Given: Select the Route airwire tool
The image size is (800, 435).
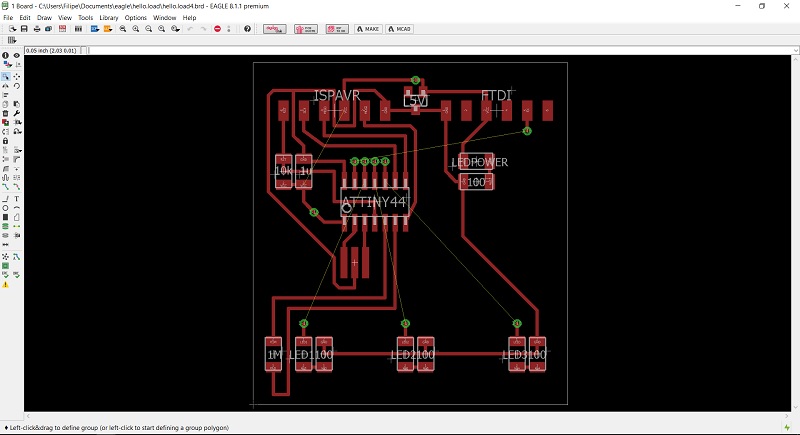Looking at the screenshot, I should 6,187.
